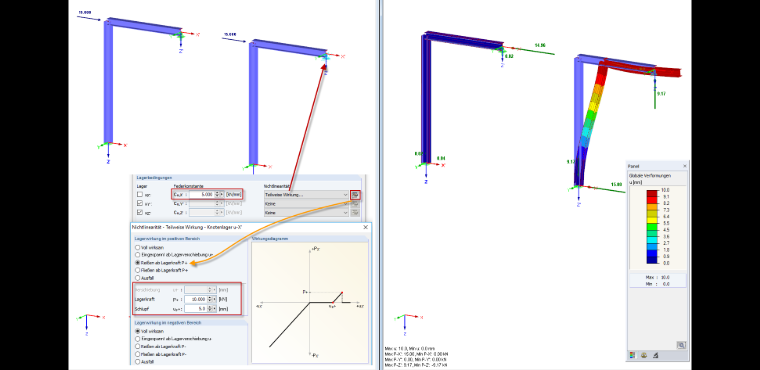The height and width of the screenshot is (370, 760).
Task: Select 'Fließen ab Lagerkraft P+' option
Action: (x=138, y=270)
